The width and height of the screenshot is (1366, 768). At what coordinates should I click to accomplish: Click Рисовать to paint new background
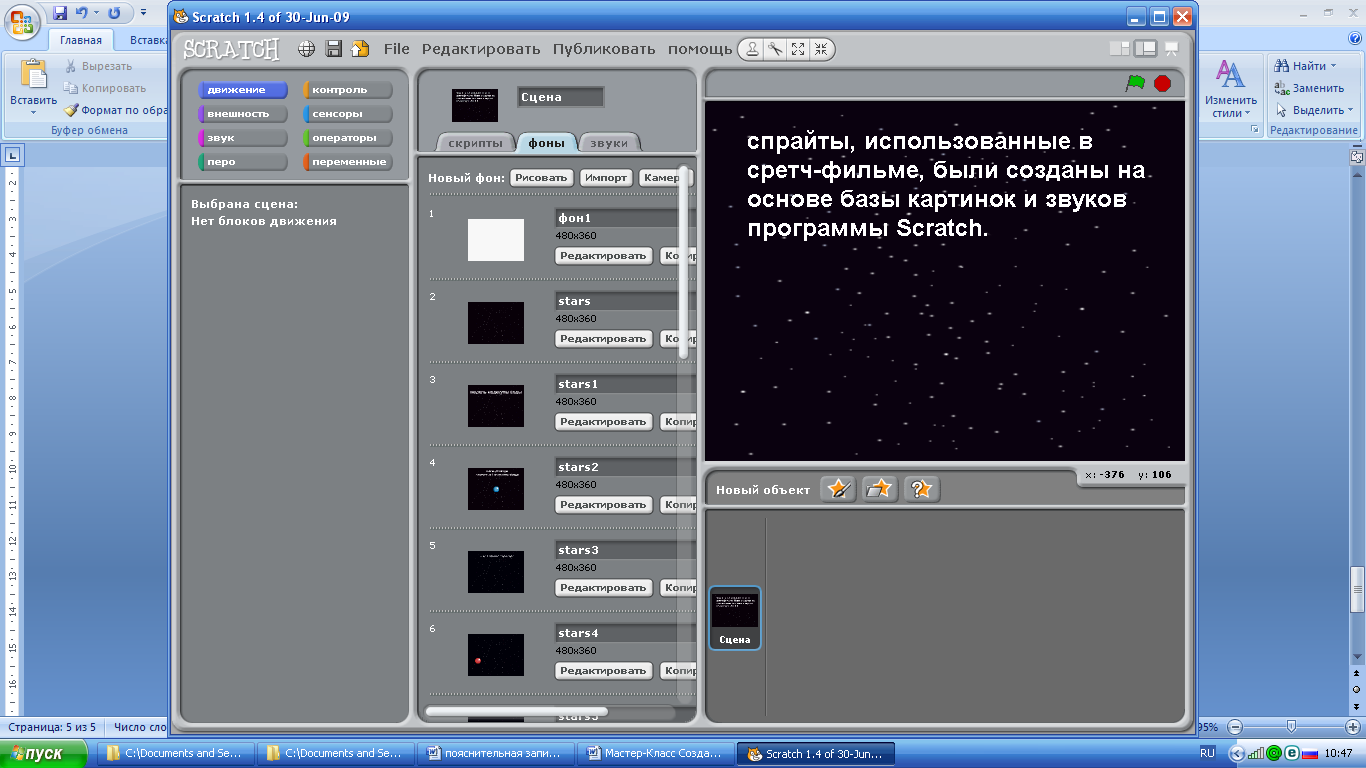point(541,178)
